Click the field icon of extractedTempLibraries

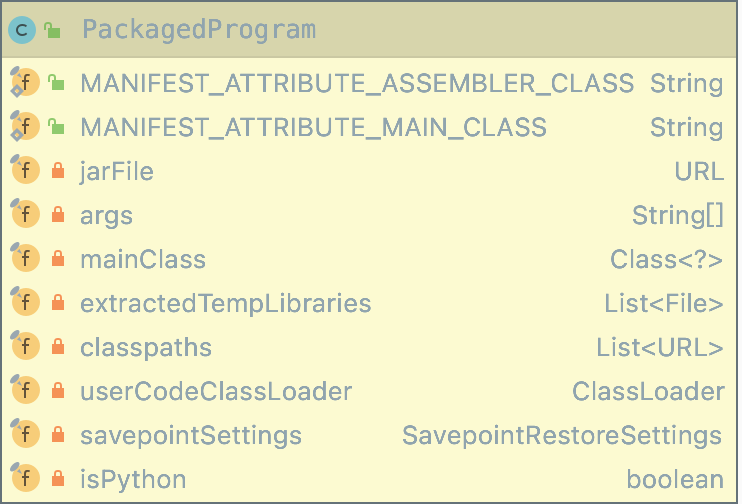coord(25,301)
